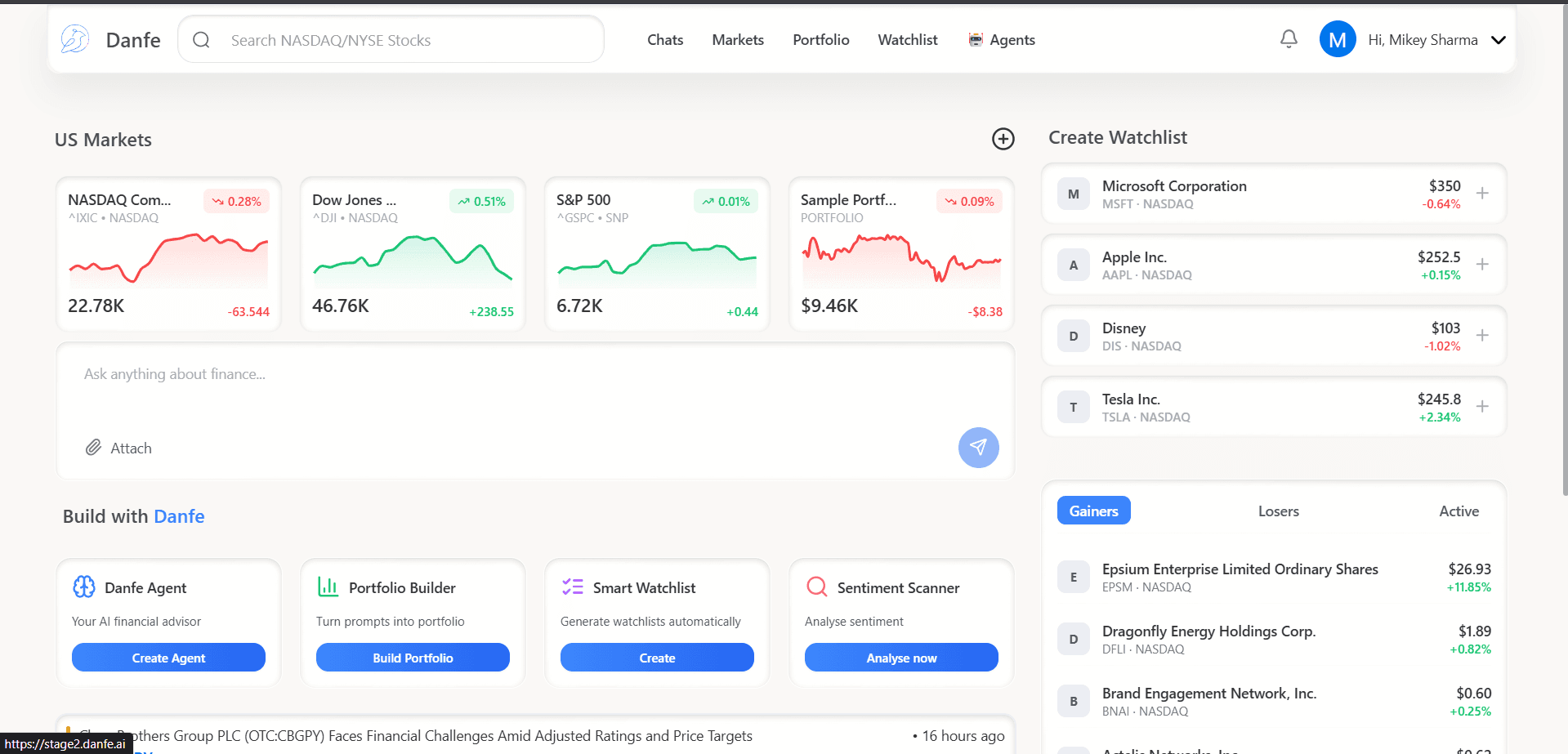Switch to the Losers tab

[x=1278, y=511]
